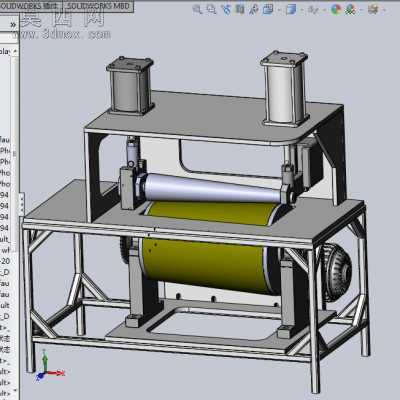Restore the Previous View

[226, 10]
